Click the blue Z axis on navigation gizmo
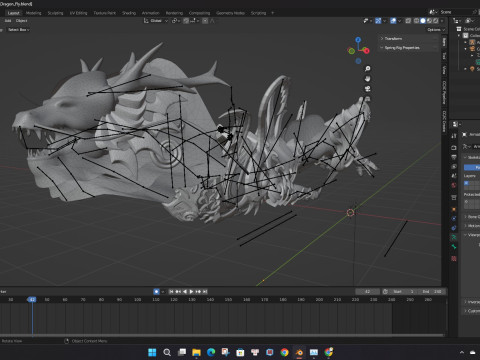Image resolution: width=480 pixels, height=360 pixels. (358, 40)
